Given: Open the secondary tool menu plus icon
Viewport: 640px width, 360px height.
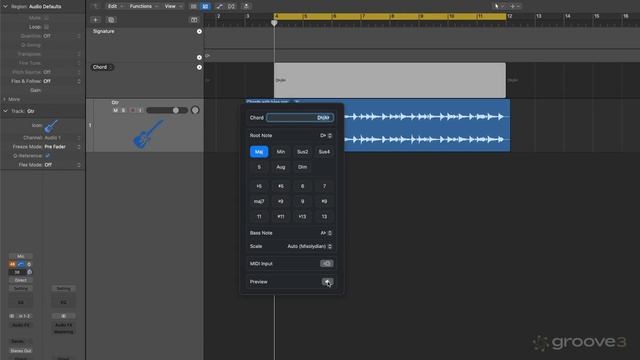Looking at the screenshot, I should pyautogui.click(x=515, y=6).
